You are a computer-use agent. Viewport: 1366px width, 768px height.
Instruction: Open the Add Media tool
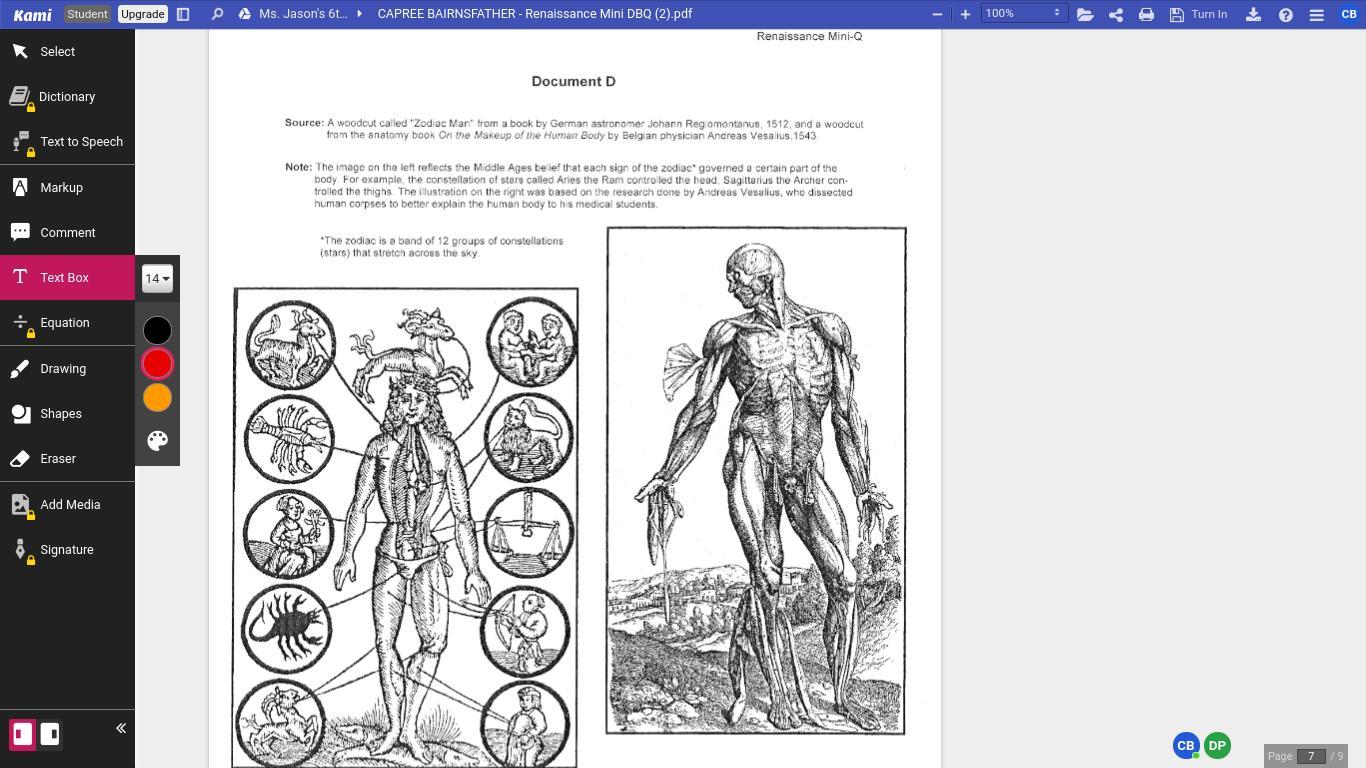(67, 505)
